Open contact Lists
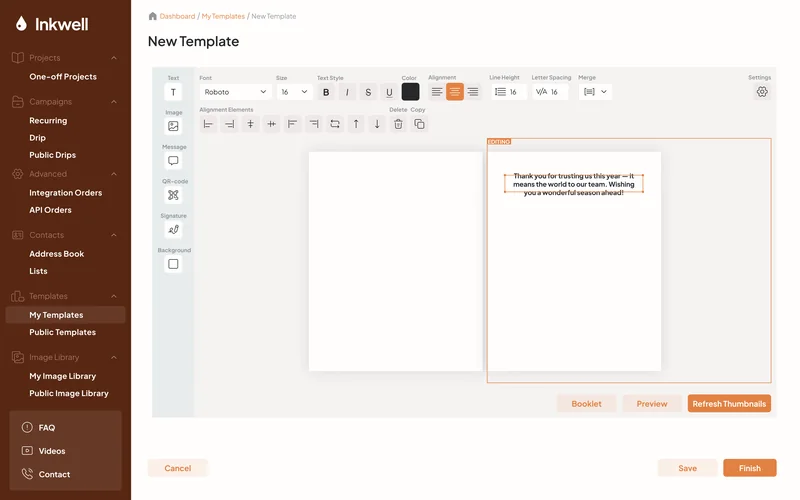800x500 pixels. coord(38,271)
